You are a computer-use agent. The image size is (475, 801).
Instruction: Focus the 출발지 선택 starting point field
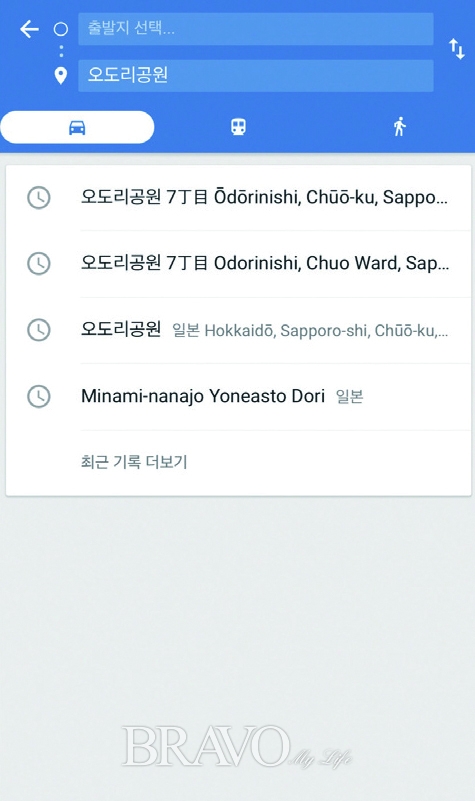255,29
